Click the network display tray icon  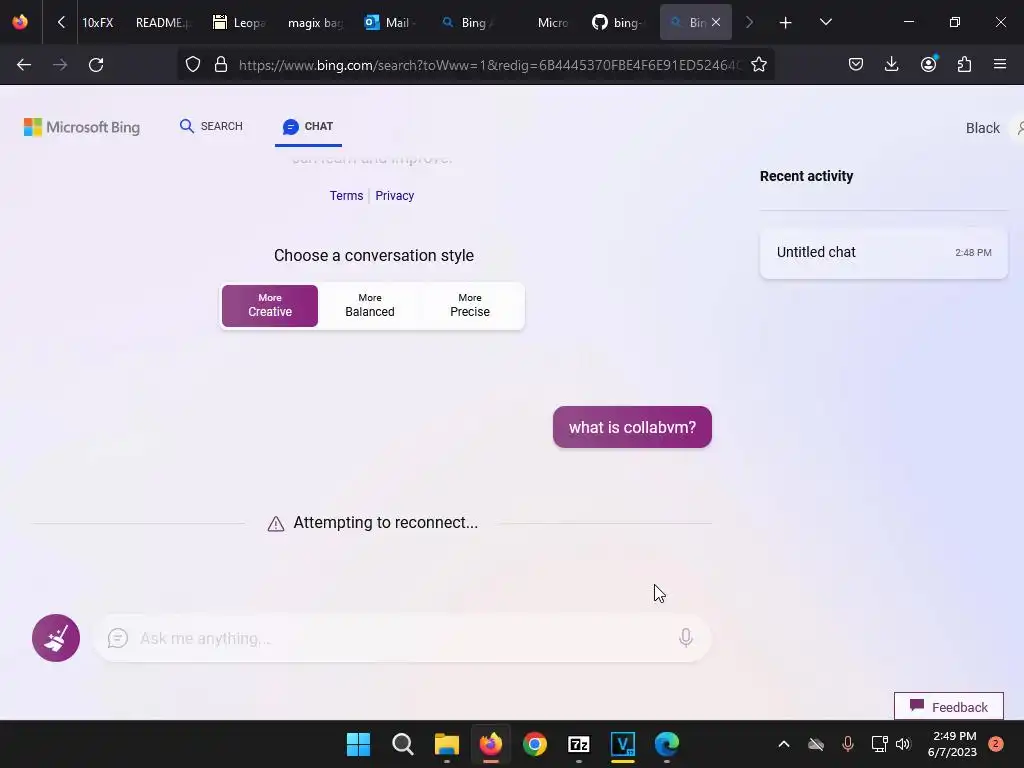(x=879, y=744)
